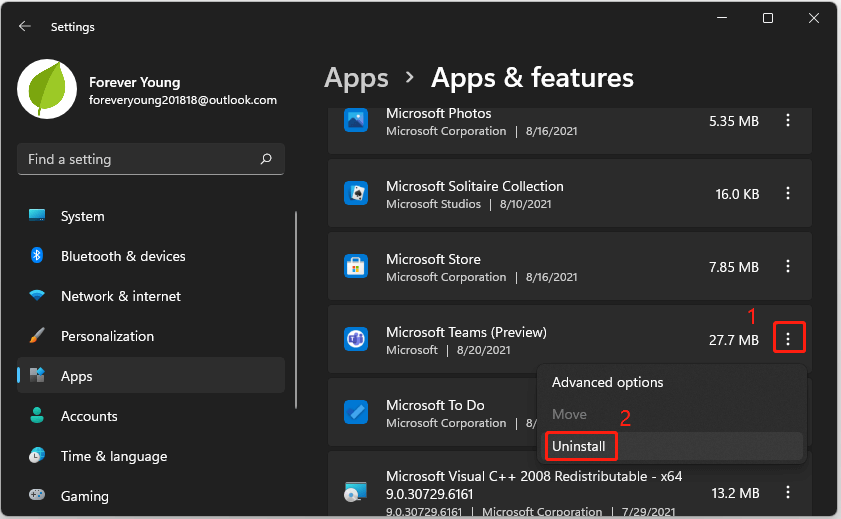
Task: Open Gaming settings
Action: (151, 496)
